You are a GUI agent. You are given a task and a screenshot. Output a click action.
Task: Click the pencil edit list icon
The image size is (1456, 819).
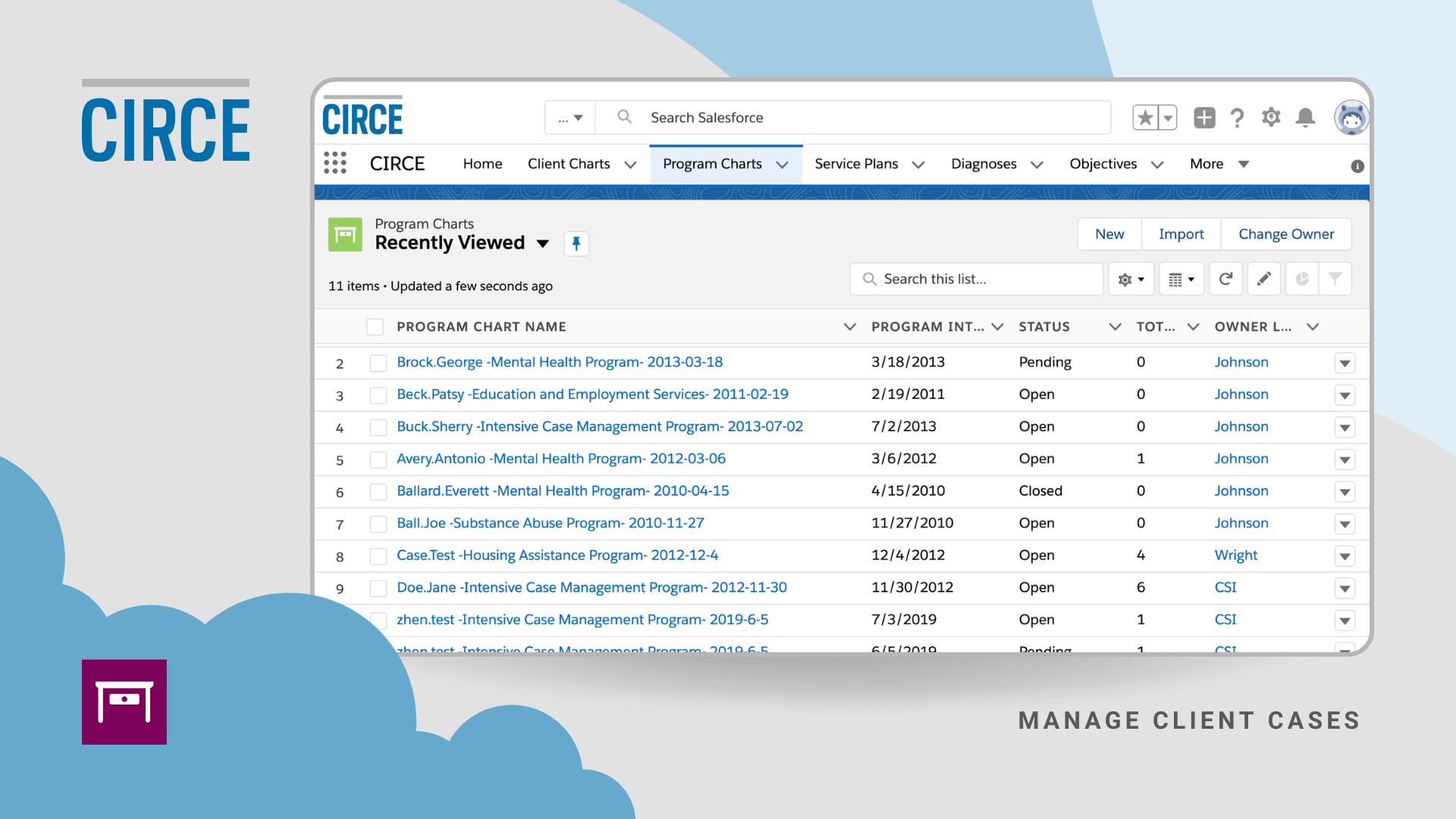[1263, 279]
